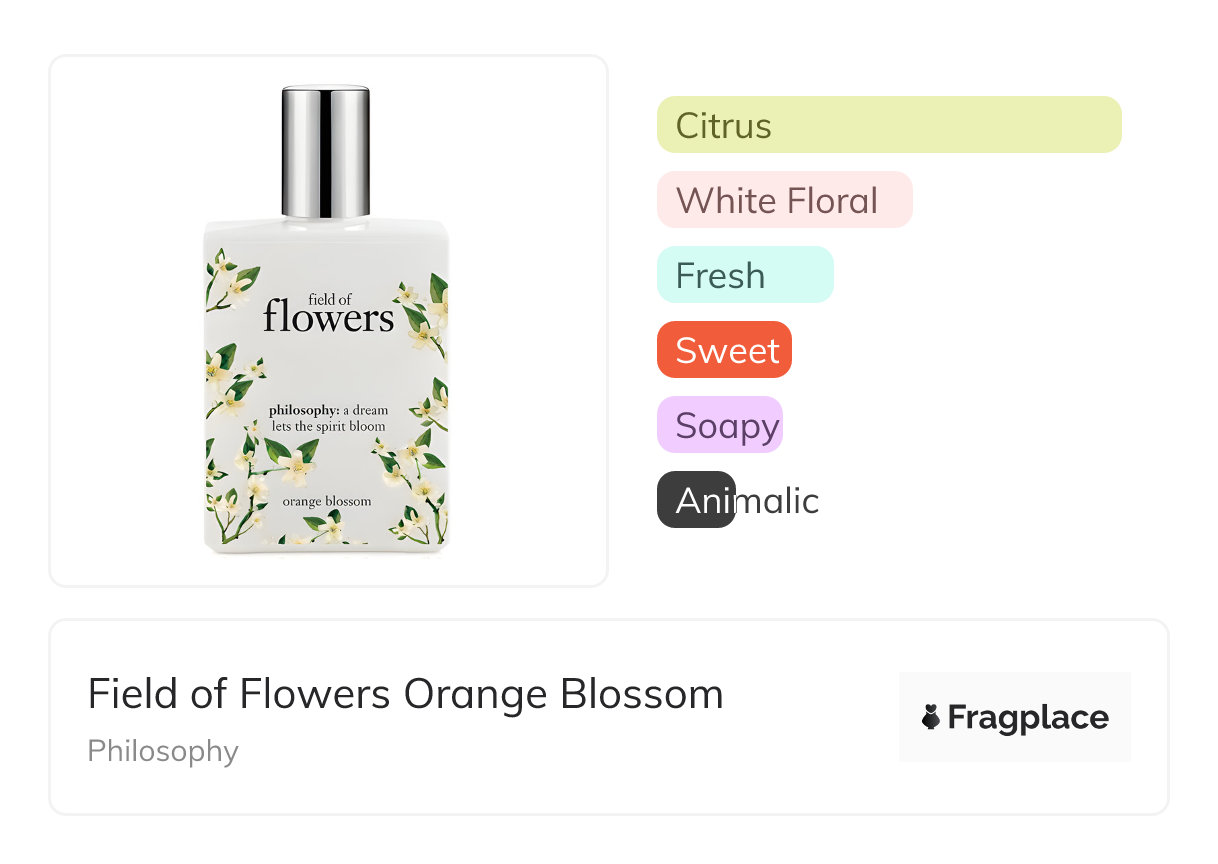
Task: Click the silver cap of the perfume bottle
Action: pos(326,152)
